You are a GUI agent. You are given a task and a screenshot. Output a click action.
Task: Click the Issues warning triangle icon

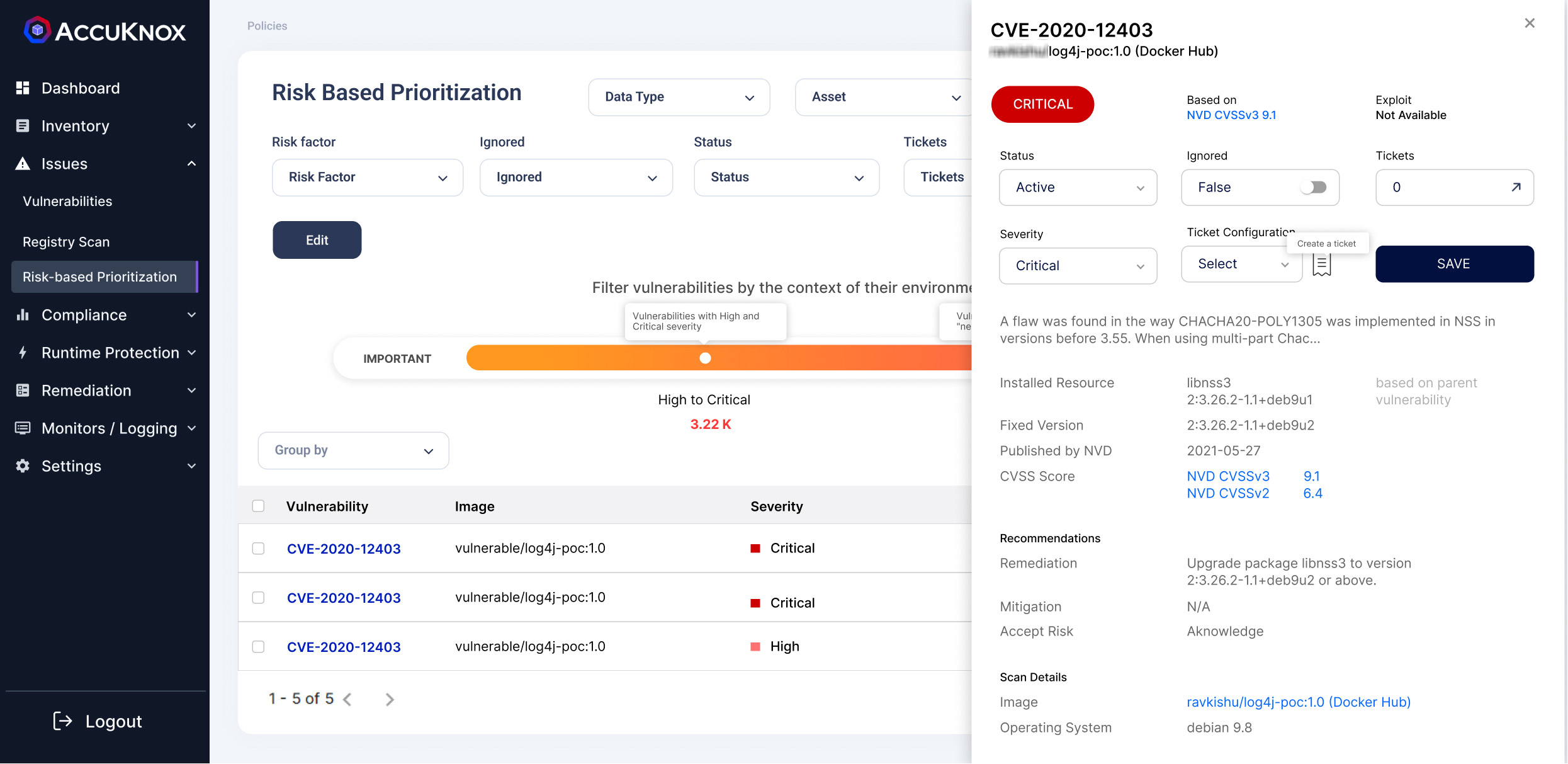point(23,163)
